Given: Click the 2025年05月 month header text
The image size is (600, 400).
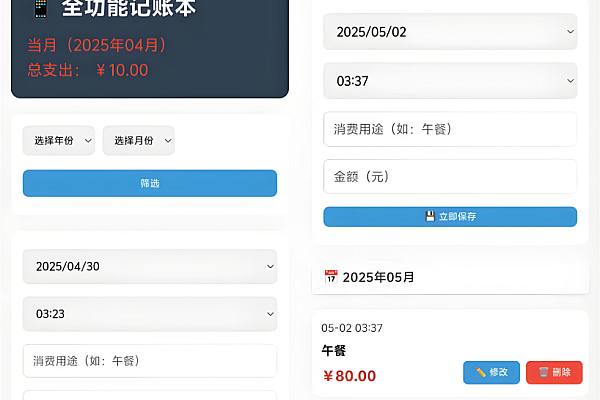Looking at the screenshot, I should (x=378, y=277).
